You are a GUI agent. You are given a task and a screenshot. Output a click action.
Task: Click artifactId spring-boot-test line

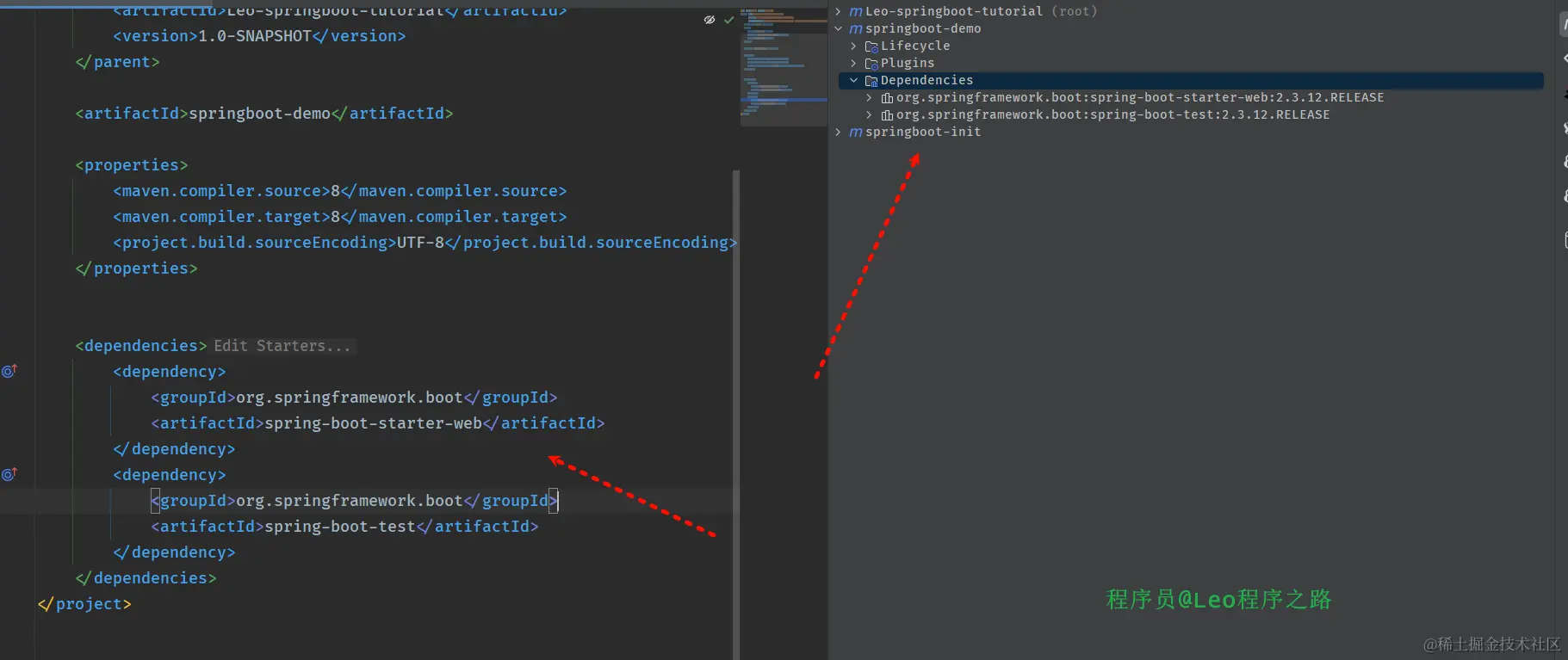coord(344,527)
